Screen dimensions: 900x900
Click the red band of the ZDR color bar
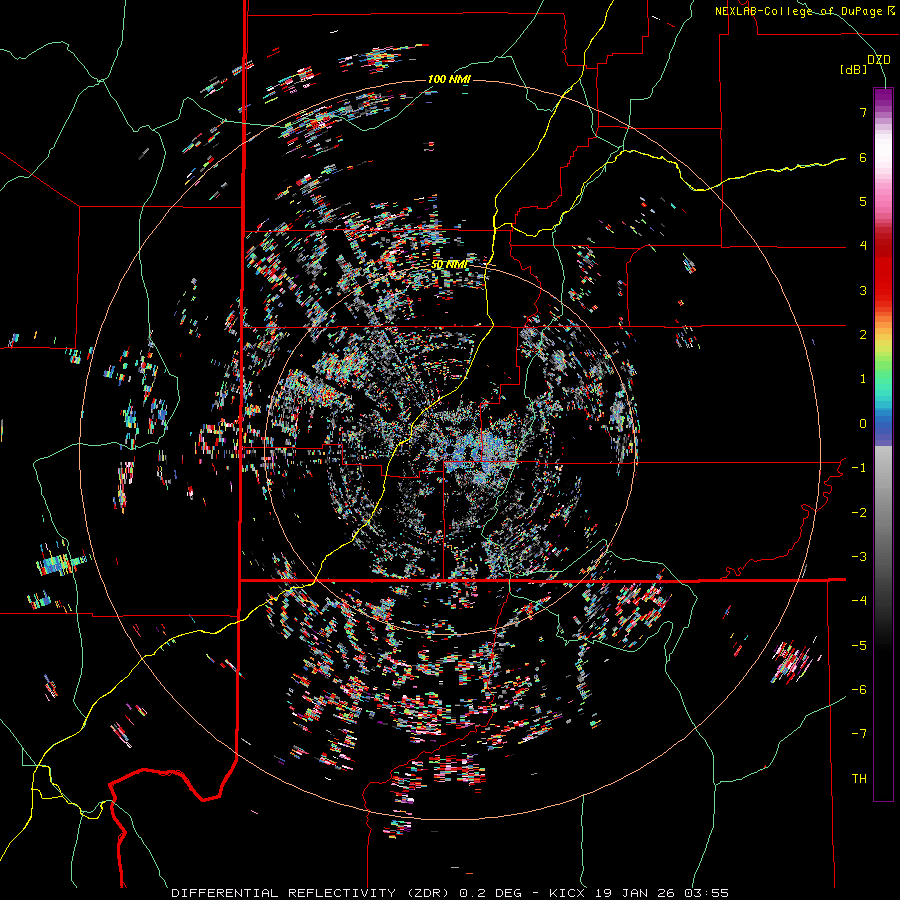pos(883,270)
